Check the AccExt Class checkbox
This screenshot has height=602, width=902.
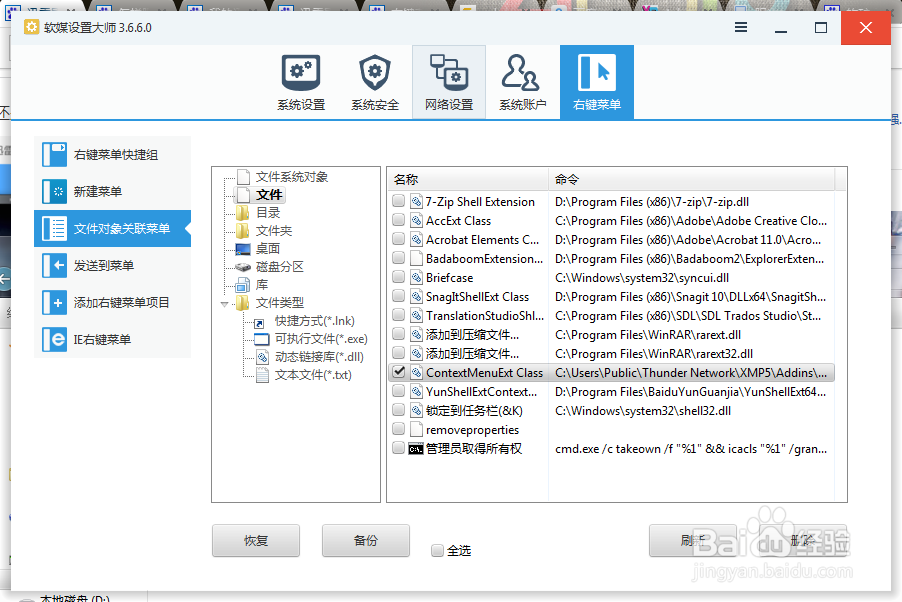(398, 220)
